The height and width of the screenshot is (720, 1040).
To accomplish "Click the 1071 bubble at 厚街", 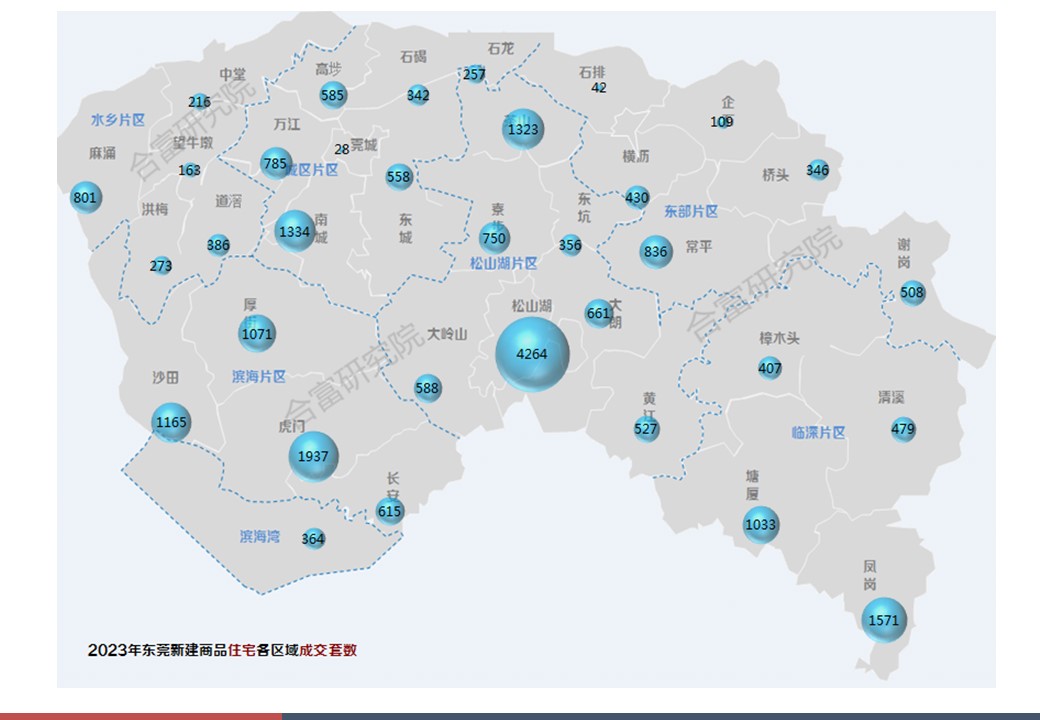I will pos(257,334).
